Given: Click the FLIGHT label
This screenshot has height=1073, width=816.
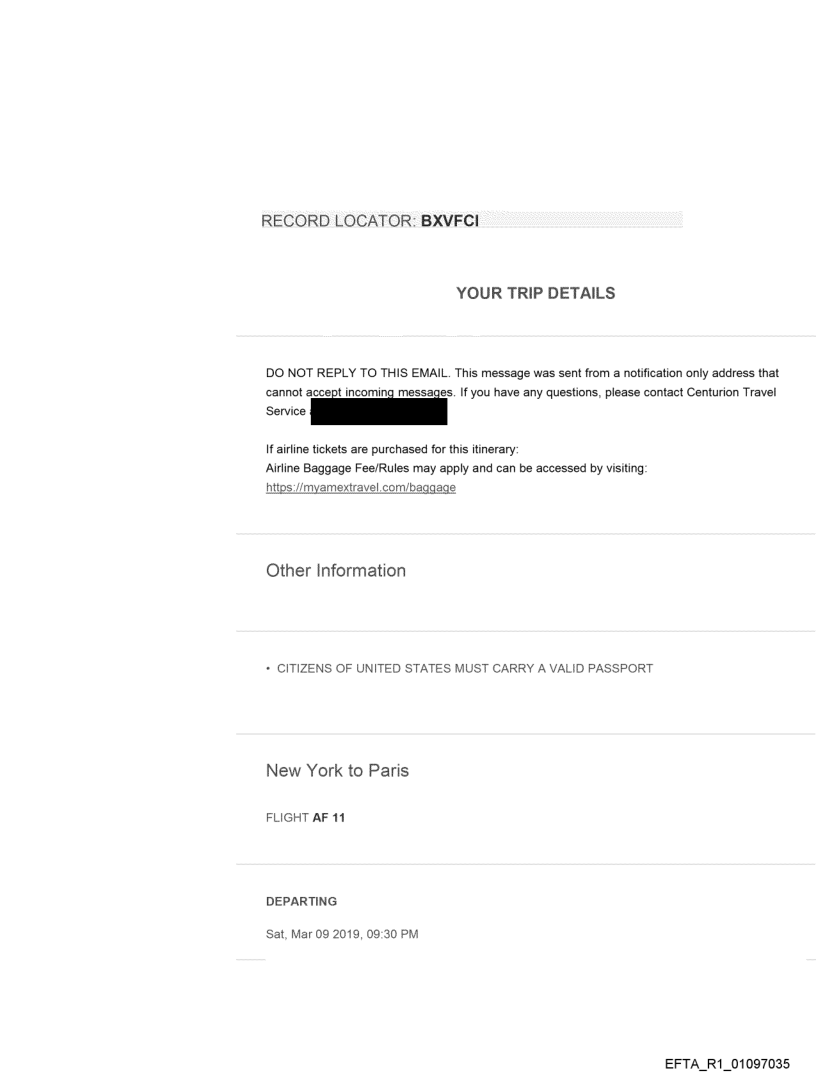Looking at the screenshot, I should click(x=287, y=817).
